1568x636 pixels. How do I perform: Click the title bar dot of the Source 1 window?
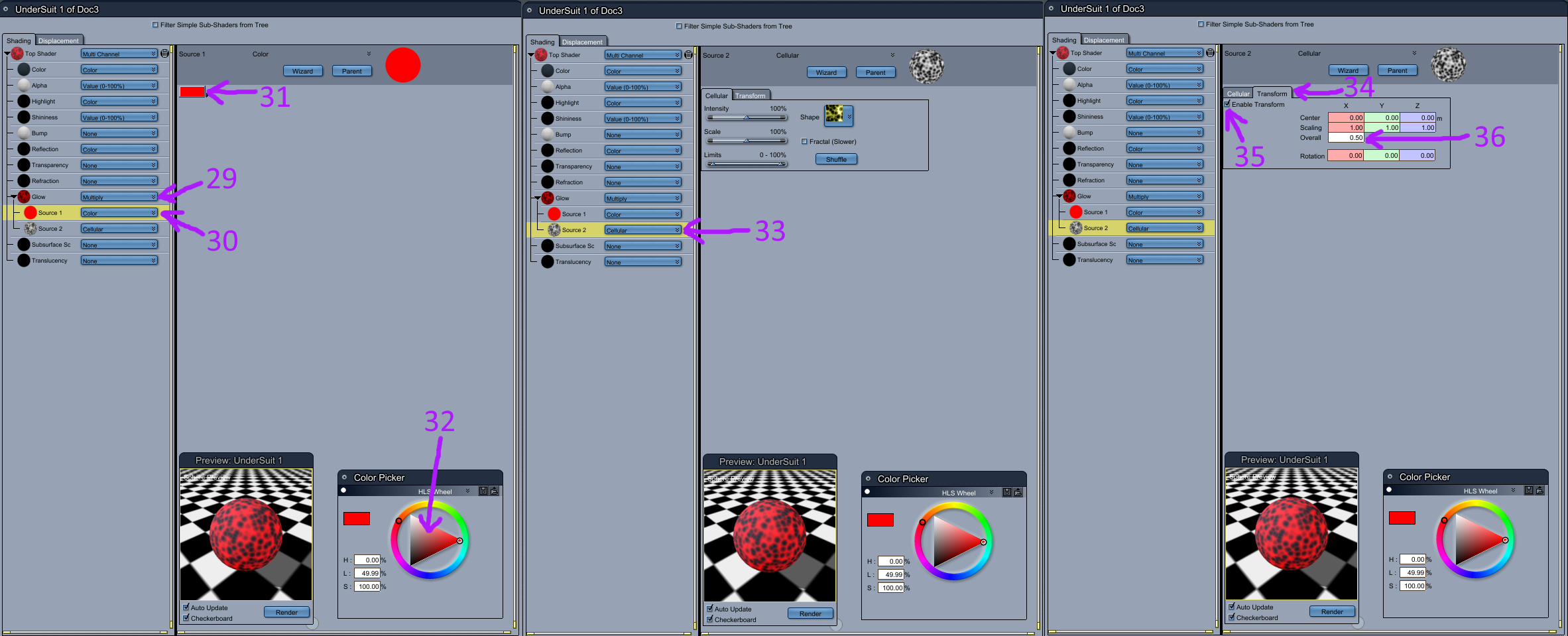pos(5,9)
